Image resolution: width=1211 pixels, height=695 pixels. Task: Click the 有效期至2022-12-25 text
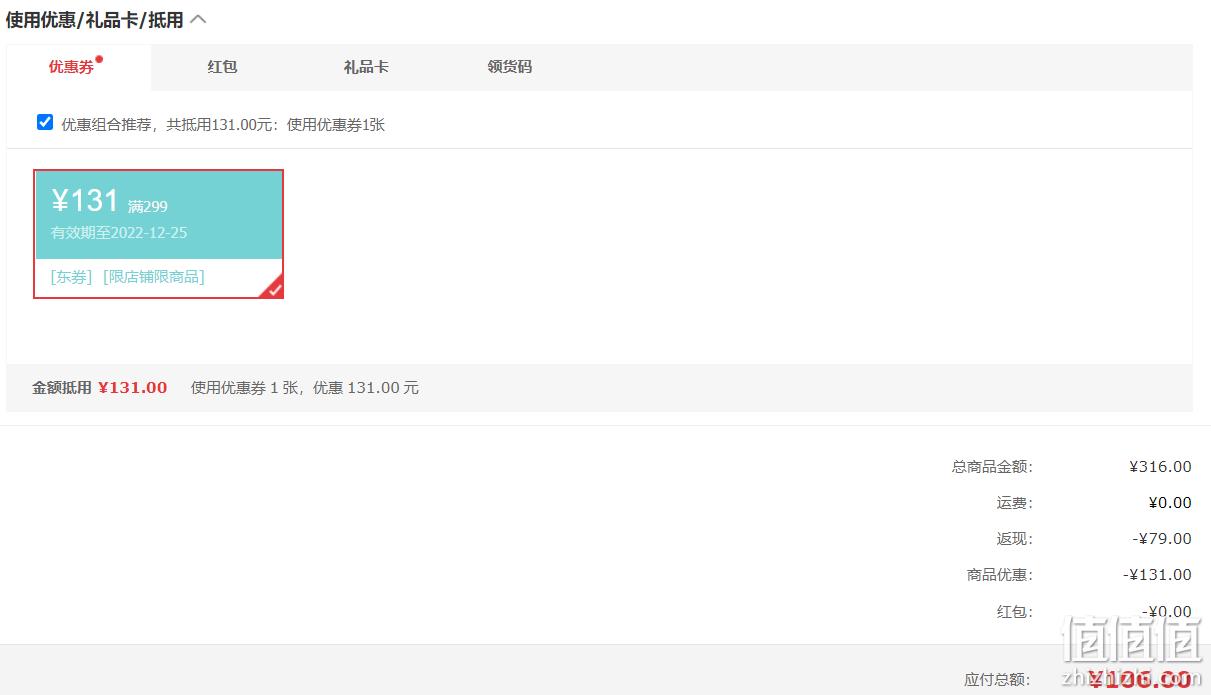(119, 233)
